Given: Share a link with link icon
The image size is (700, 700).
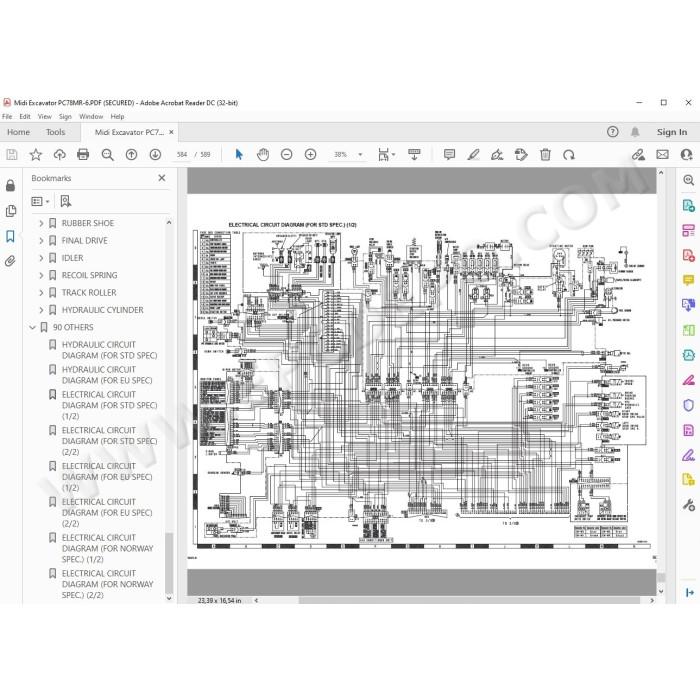Looking at the screenshot, I should coord(638,154).
